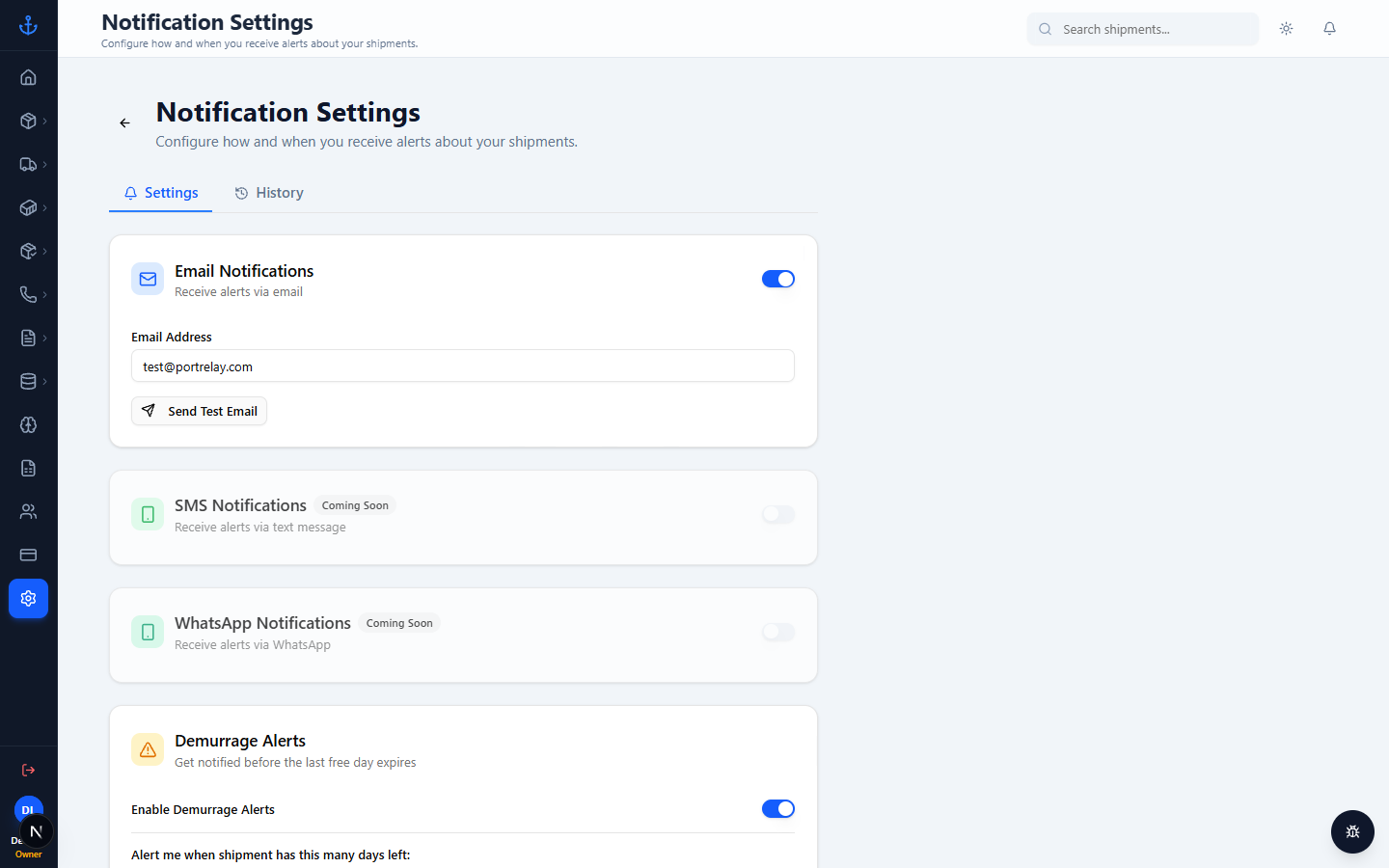Image resolution: width=1389 pixels, height=868 pixels.
Task: Click the warning triangle icon of Demurrage Alerts
Action: [x=148, y=749]
